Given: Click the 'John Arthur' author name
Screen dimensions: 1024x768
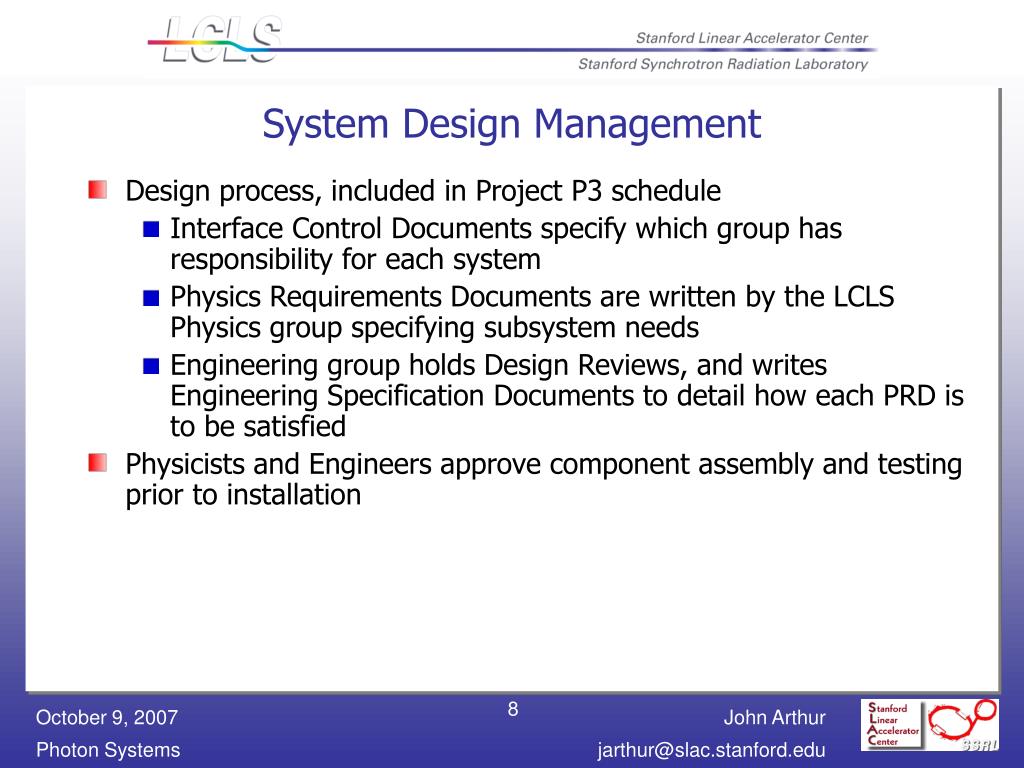Looking at the screenshot, I should click(x=775, y=717).
